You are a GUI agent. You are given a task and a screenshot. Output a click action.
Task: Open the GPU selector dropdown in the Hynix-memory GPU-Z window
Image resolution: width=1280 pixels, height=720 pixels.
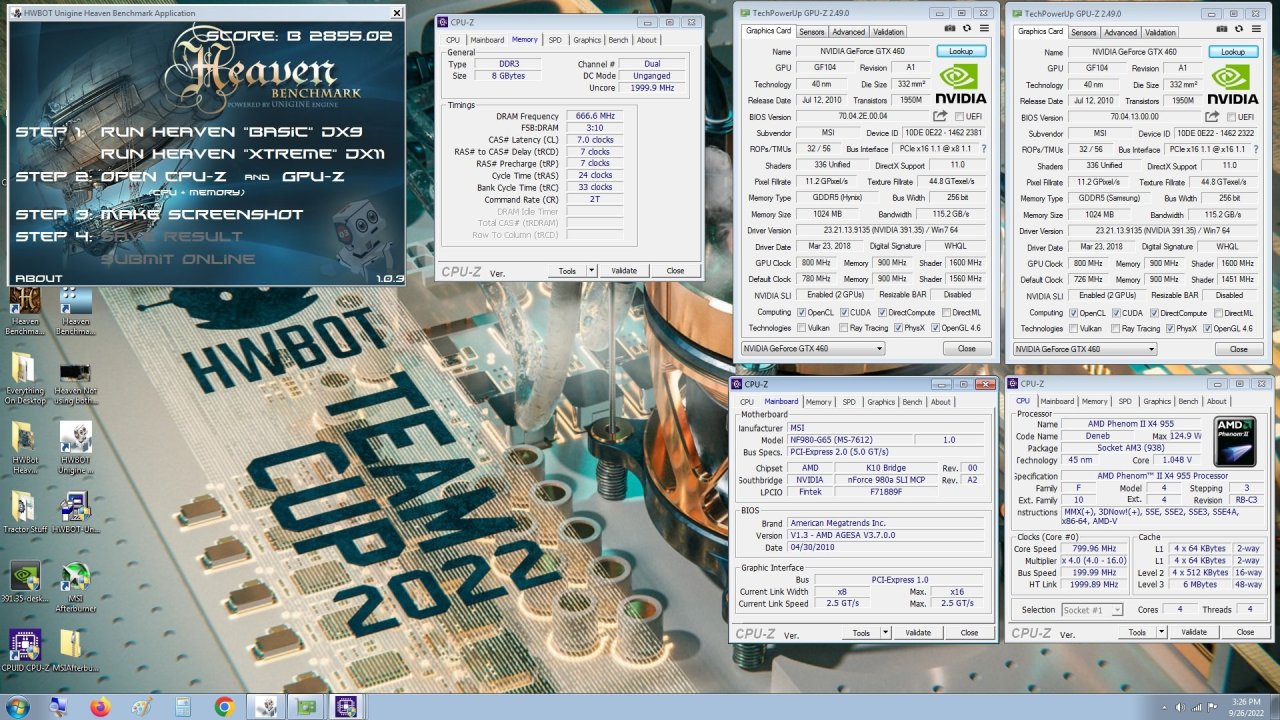pyautogui.click(x=812, y=349)
